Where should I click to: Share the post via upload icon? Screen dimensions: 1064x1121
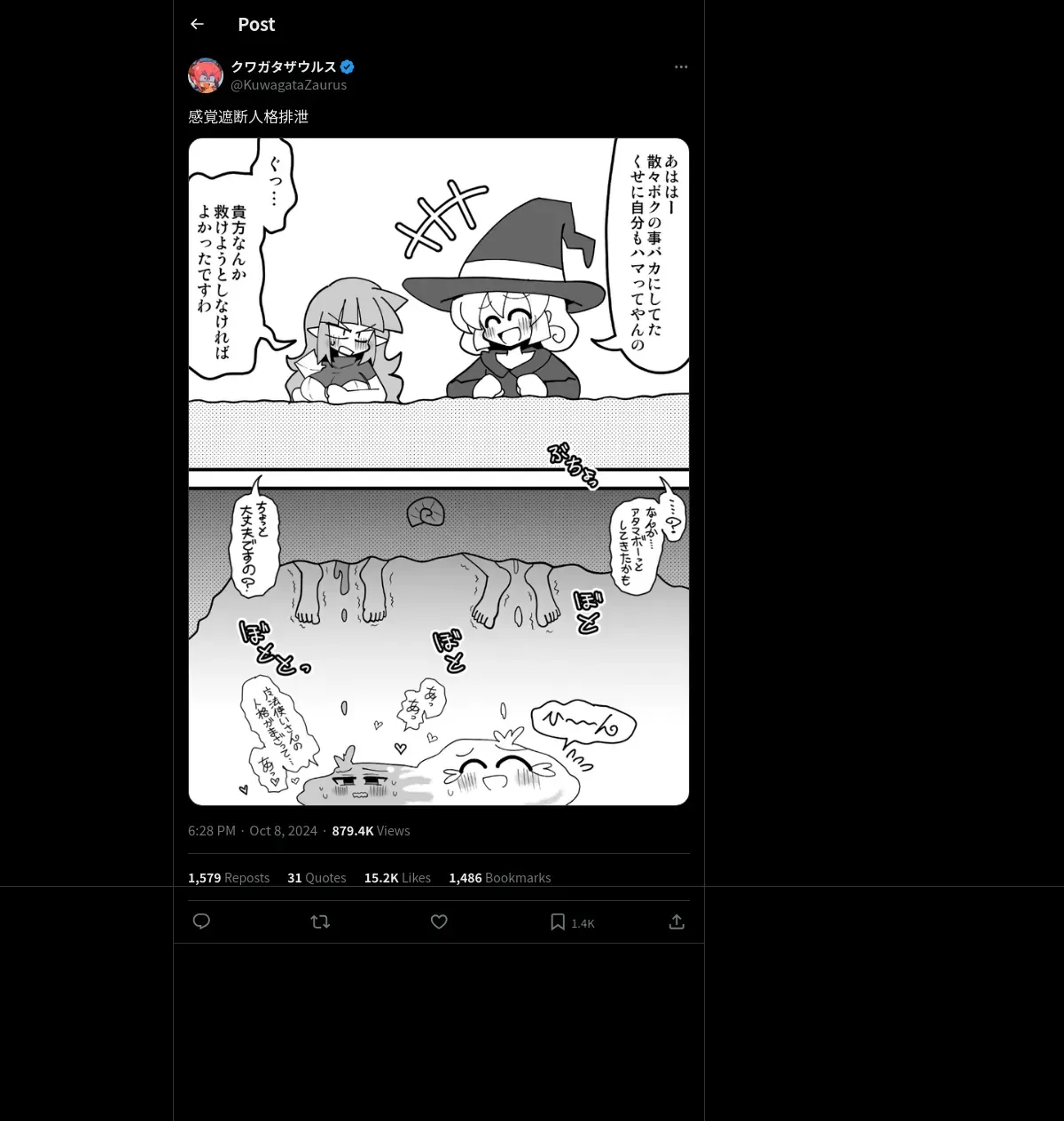677,921
